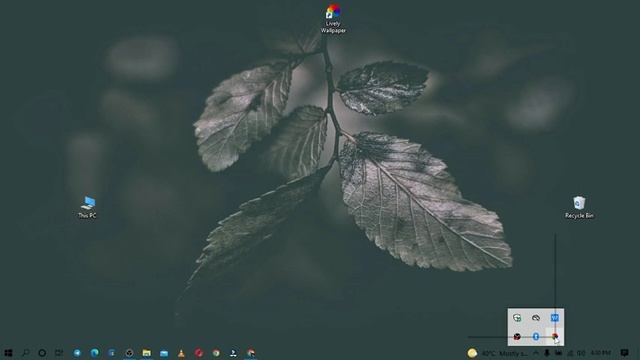Viewport: 640px width, 360px height.
Task: Open the Lively Wallpaper desktop shortcut
Action: pos(333,18)
